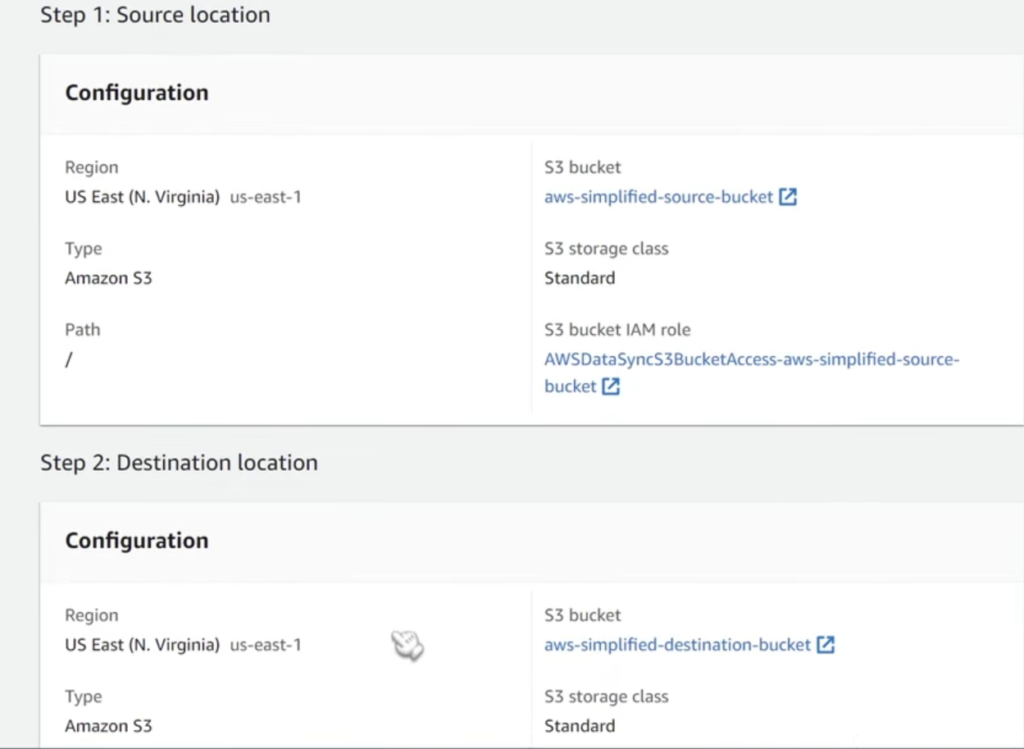Screen dimensions: 1024x749
Task: Select the source location Configuration header
Action: point(137,93)
